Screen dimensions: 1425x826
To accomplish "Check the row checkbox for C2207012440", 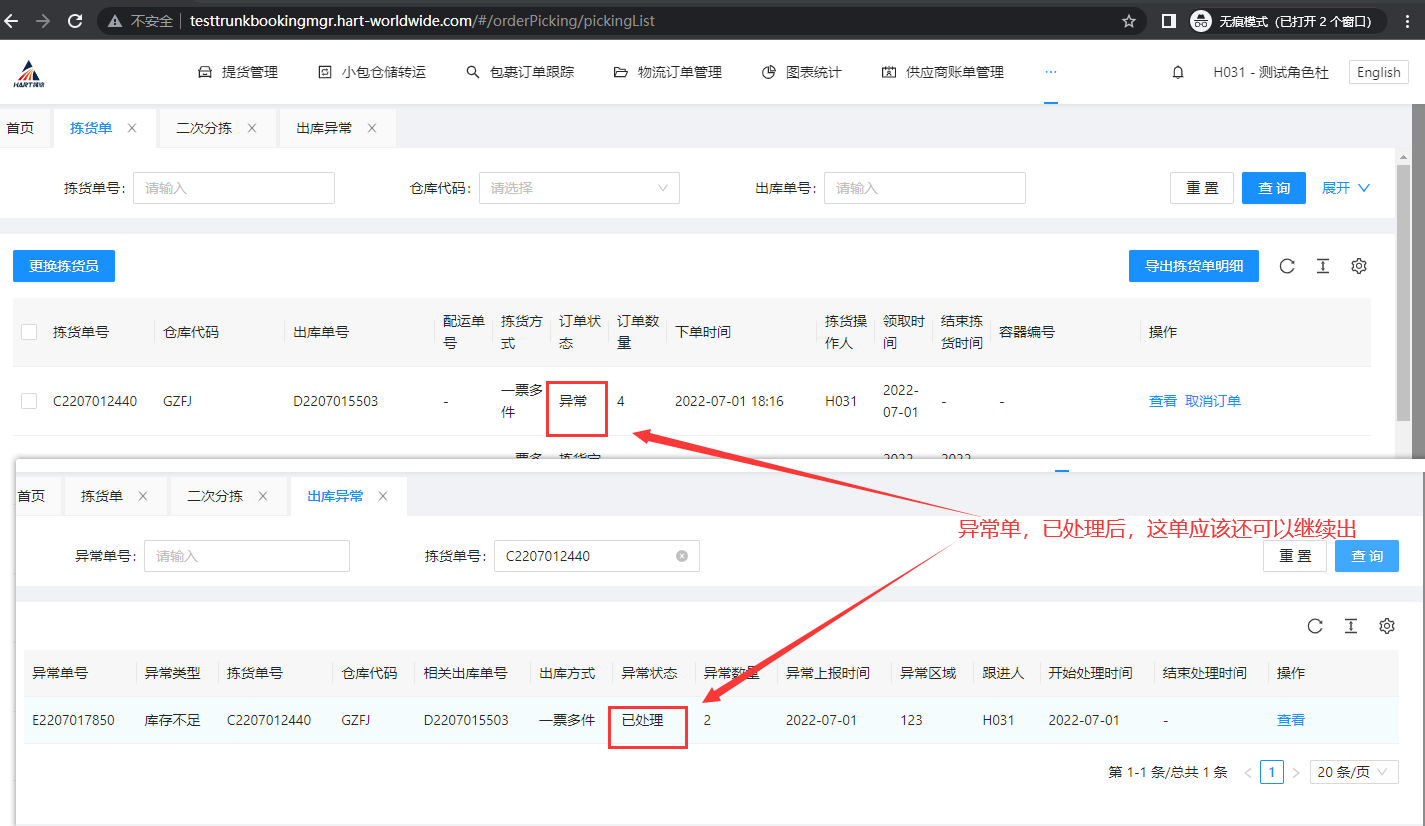I will [x=29, y=401].
